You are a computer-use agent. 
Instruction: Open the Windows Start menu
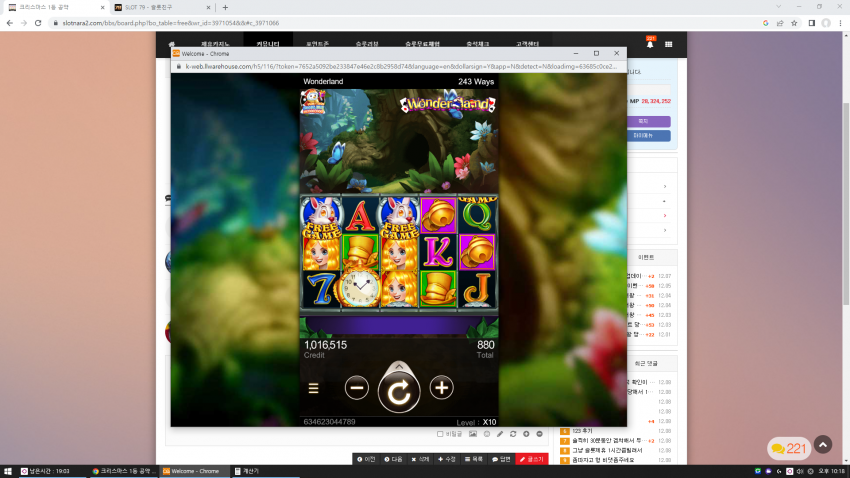click(x=8, y=471)
